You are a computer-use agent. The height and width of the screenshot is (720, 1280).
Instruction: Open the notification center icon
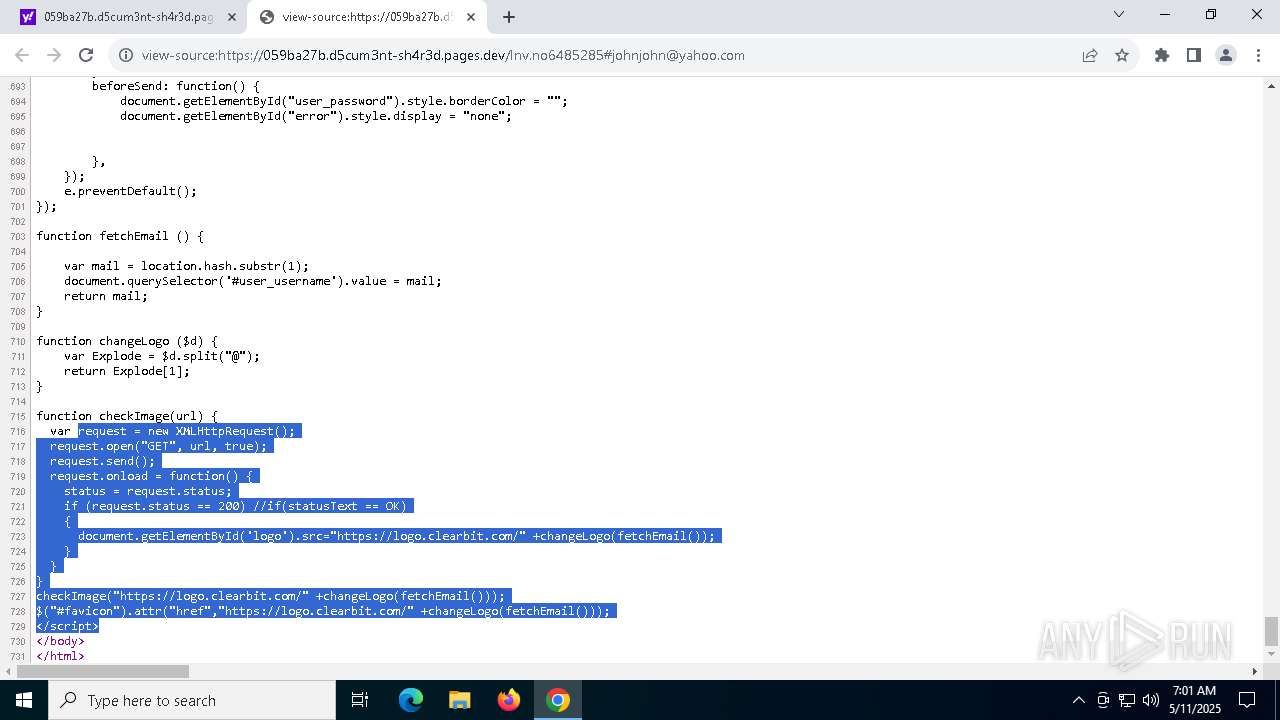coord(1247,700)
